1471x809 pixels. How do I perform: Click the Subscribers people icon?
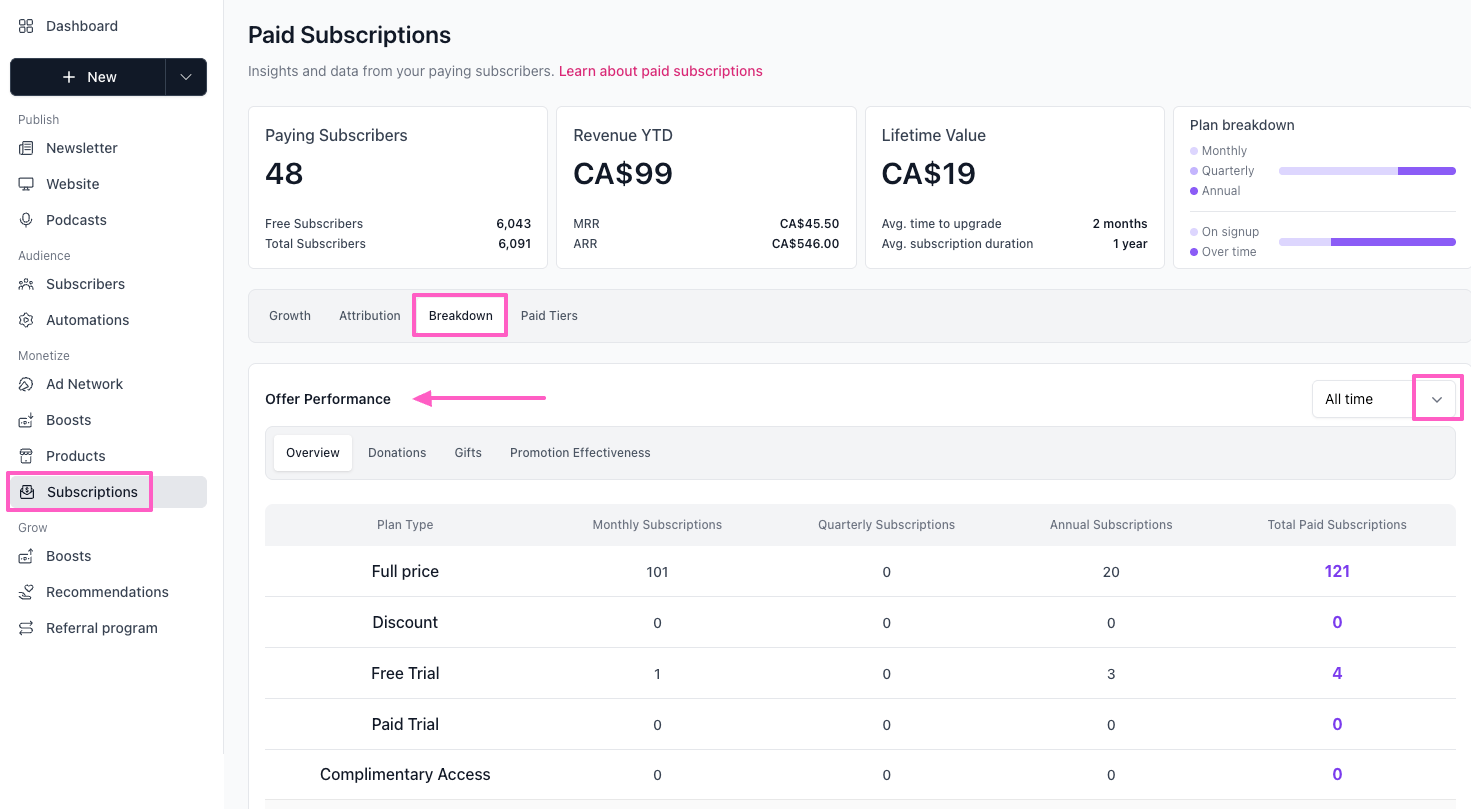26,284
